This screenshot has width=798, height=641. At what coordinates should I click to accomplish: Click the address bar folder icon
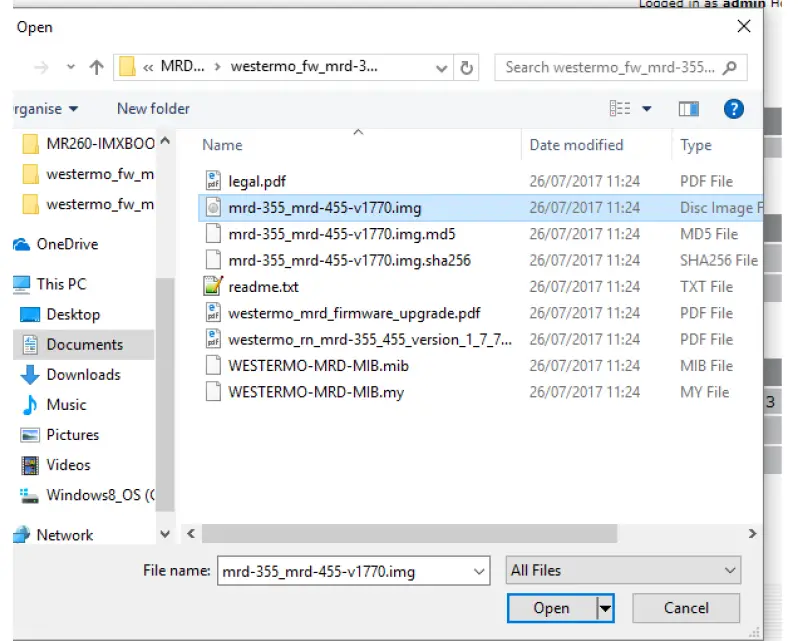pos(127,67)
